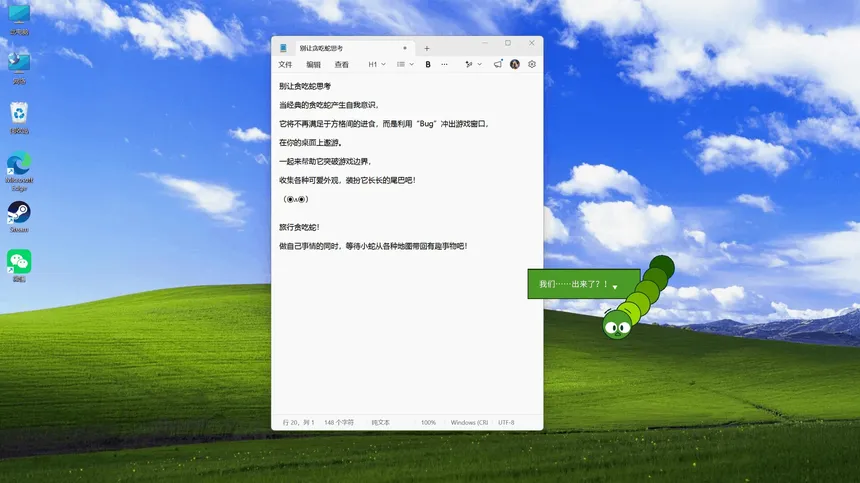Click the line 做自己事情的同时
This screenshot has height=483, width=860.
pos(374,246)
